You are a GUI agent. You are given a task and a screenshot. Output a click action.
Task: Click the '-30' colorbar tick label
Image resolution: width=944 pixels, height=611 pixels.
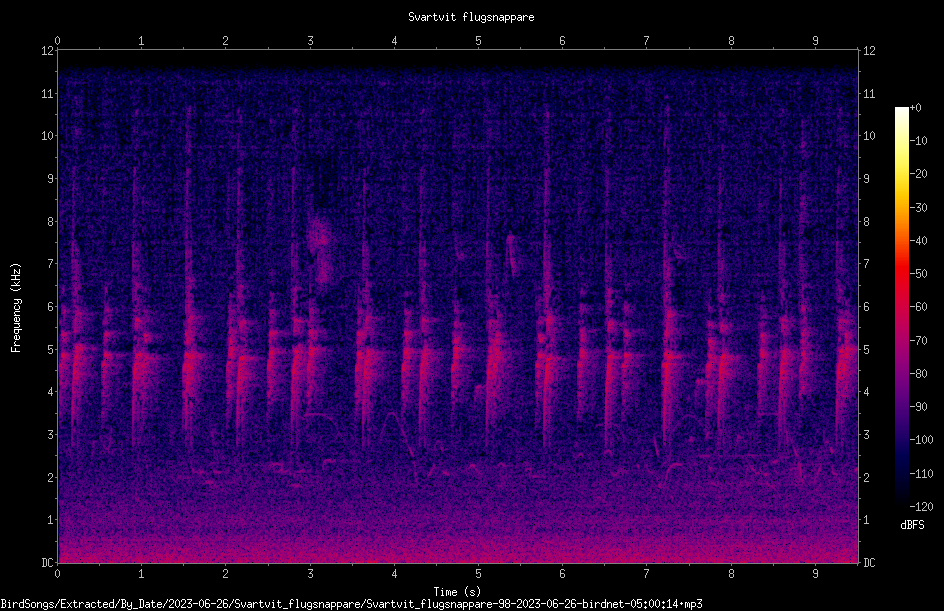(x=919, y=208)
